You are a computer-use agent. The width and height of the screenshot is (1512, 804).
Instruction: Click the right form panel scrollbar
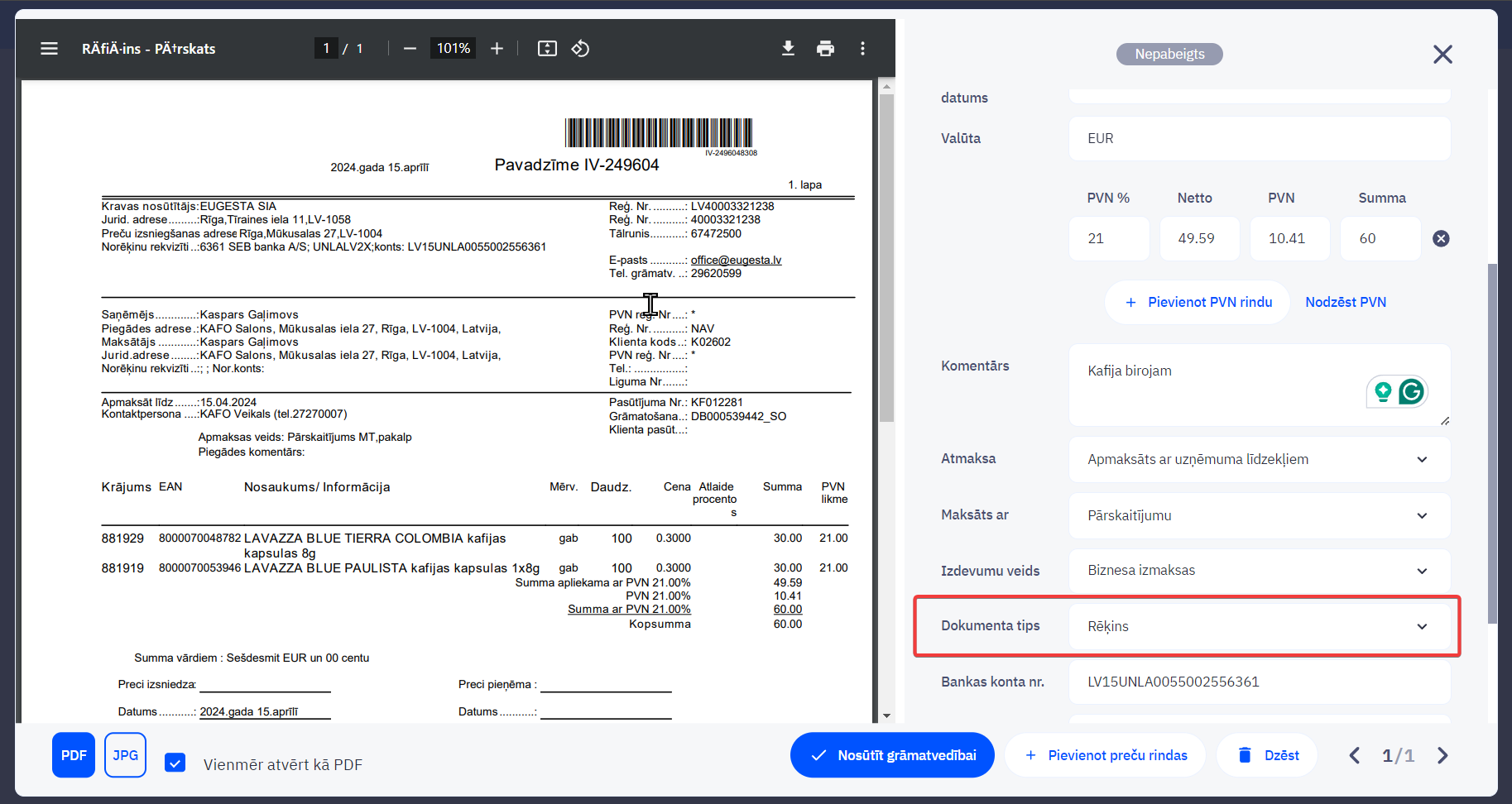tap(1492, 443)
